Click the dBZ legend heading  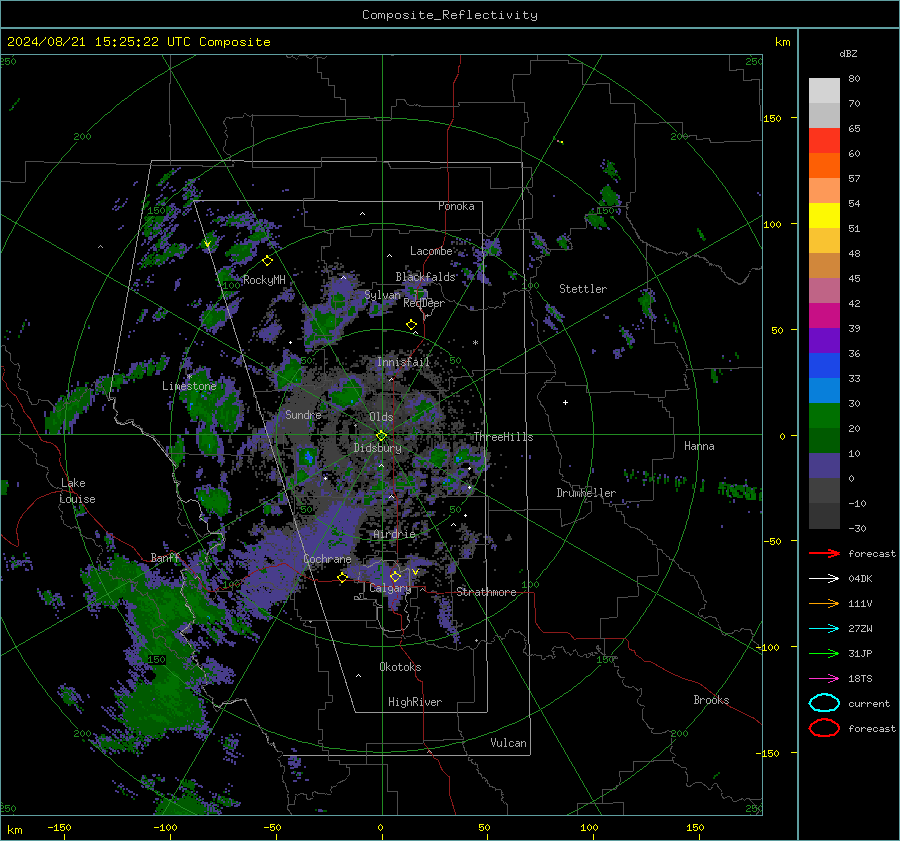tap(848, 54)
